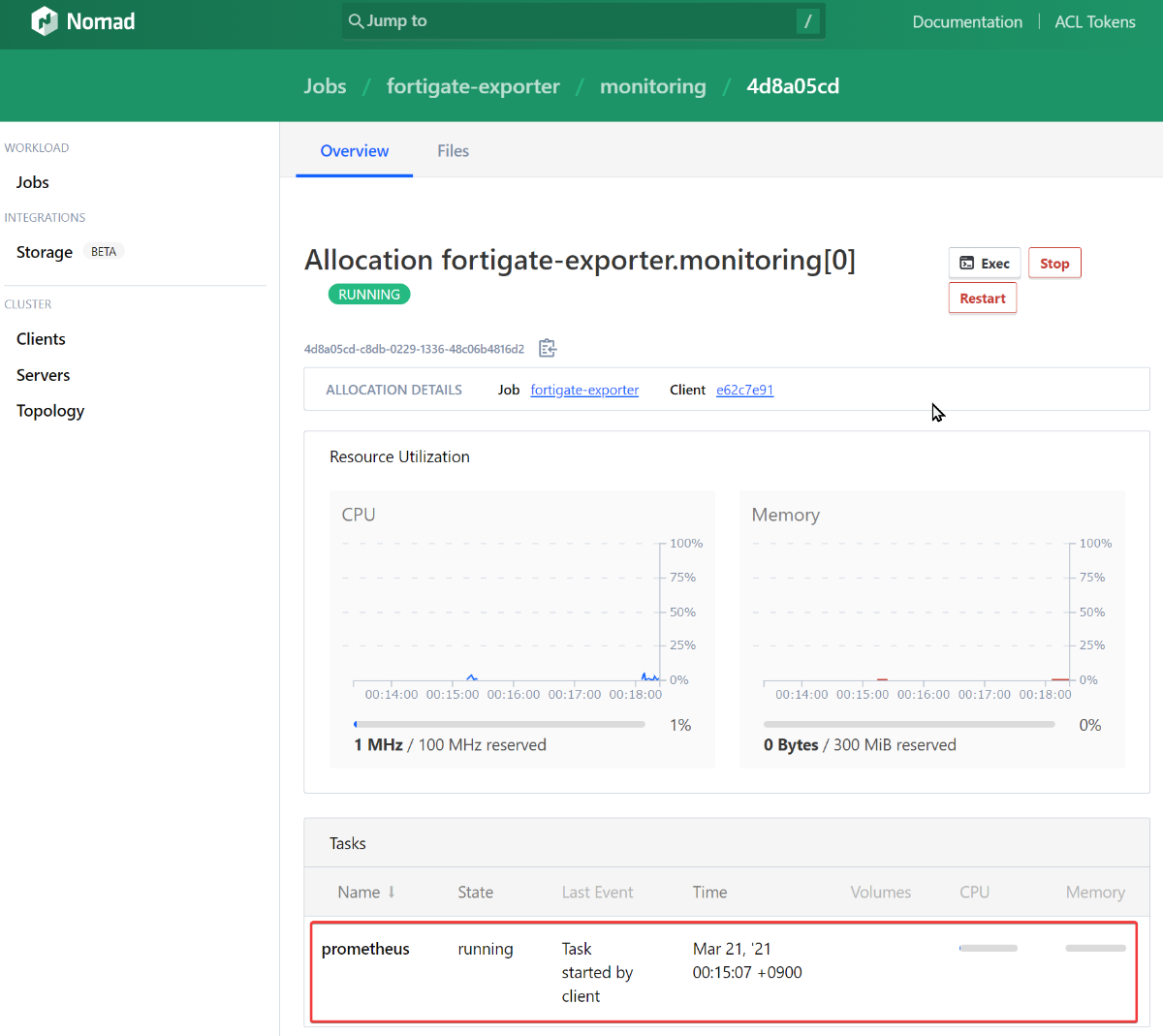Open the Documentation link
The height and width of the screenshot is (1036, 1163).
967,21
